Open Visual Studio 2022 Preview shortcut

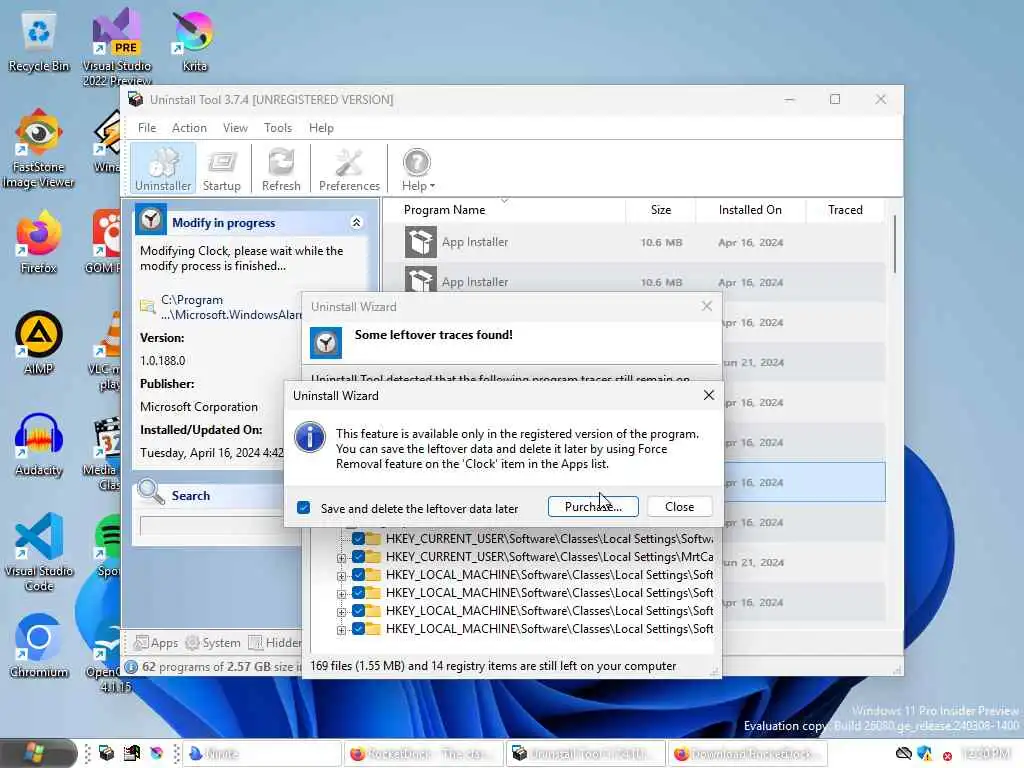[117, 46]
